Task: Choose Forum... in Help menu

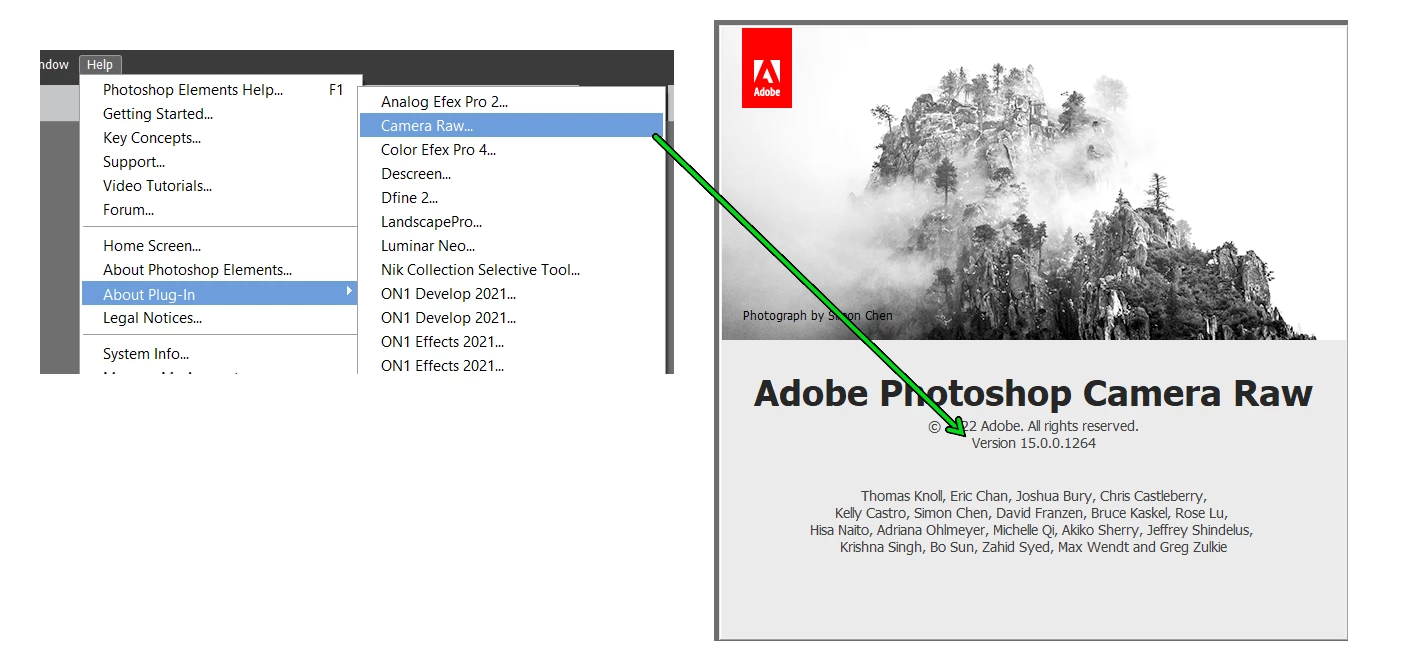Action: pos(128,210)
